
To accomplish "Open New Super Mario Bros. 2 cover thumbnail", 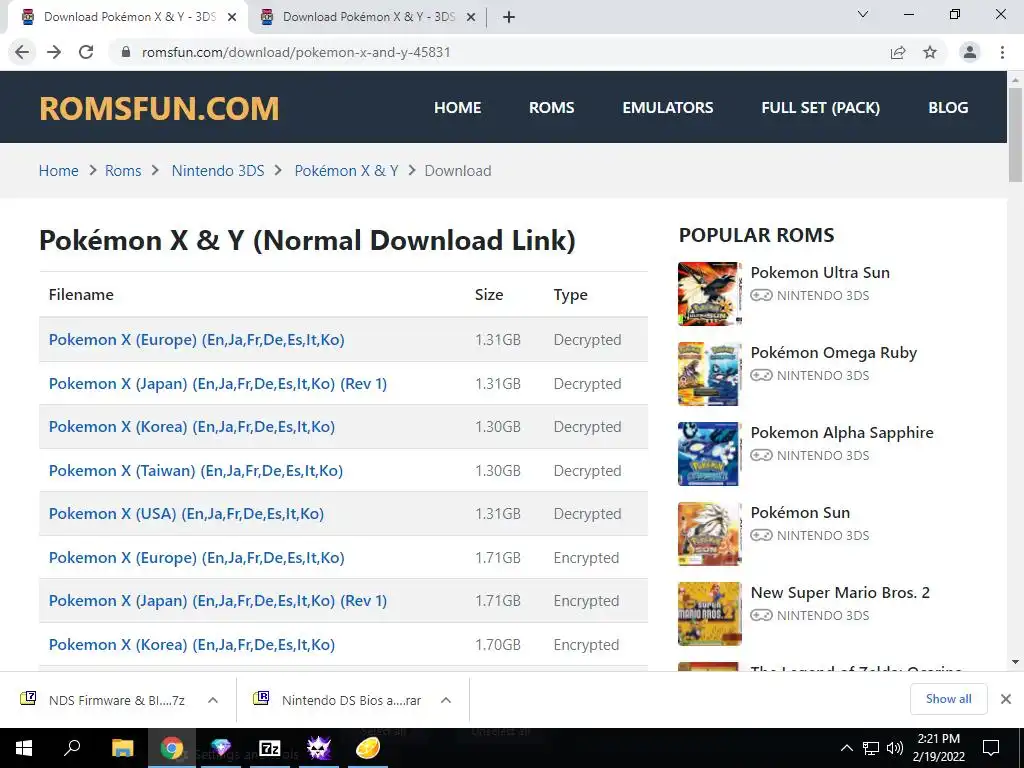I will (710, 614).
